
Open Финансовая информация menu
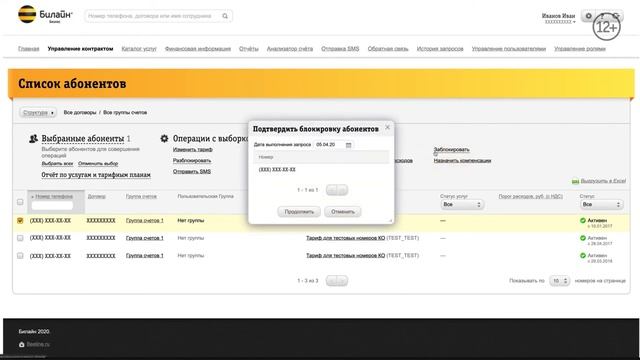[198, 49]
